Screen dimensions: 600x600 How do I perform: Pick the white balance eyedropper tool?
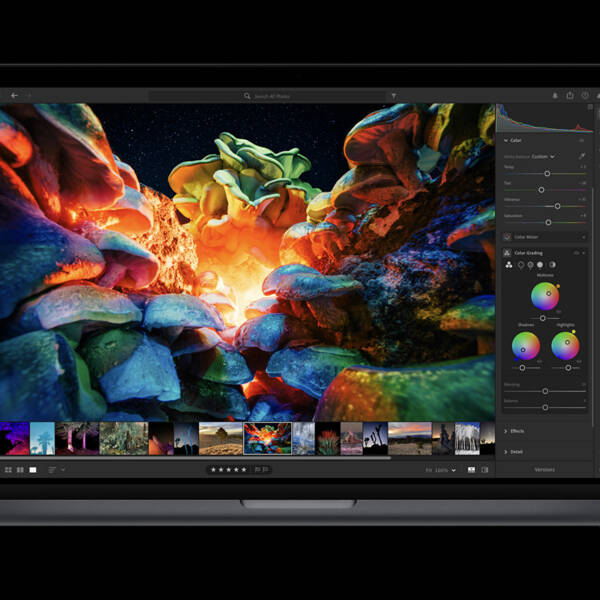[x=583, y=156]
